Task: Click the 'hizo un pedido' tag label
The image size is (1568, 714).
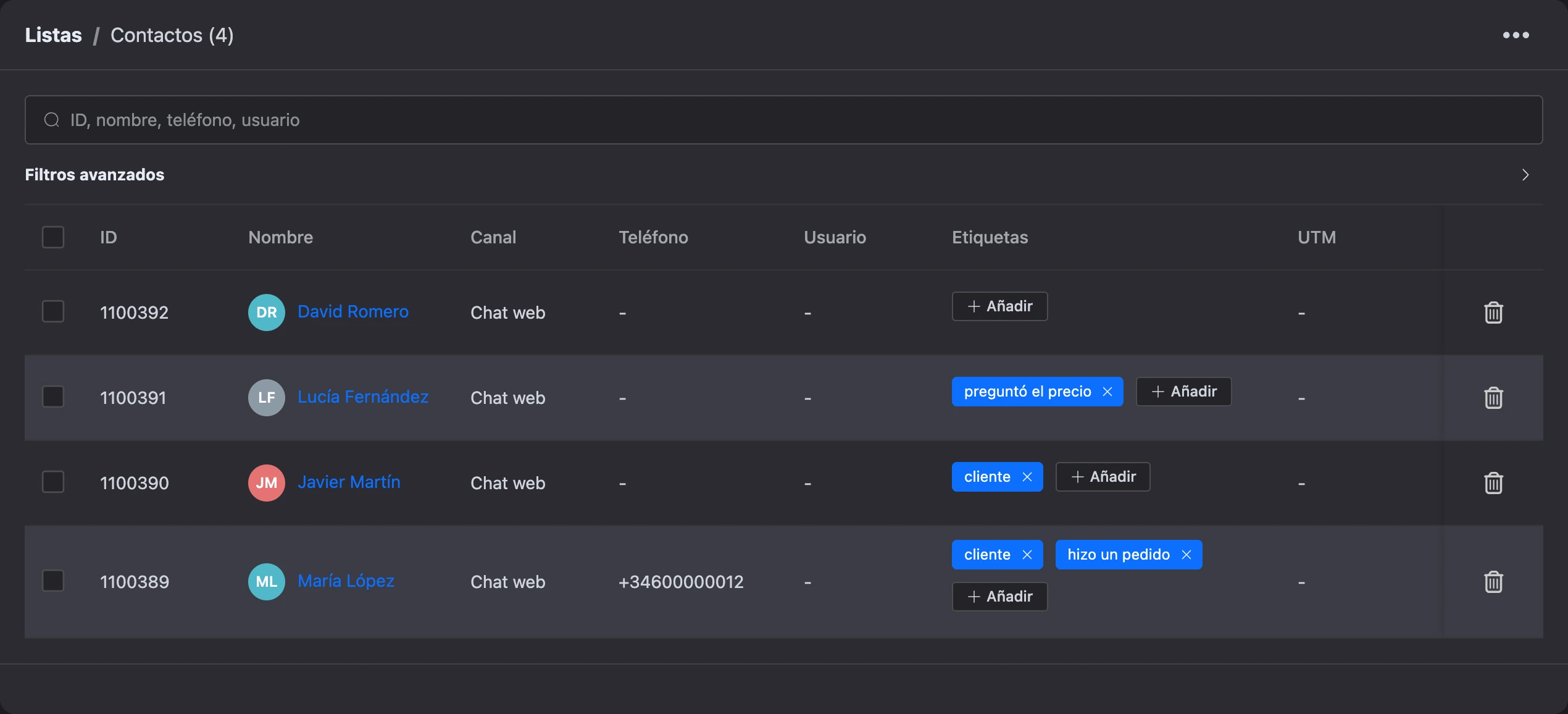Action: click(1119, 555)
